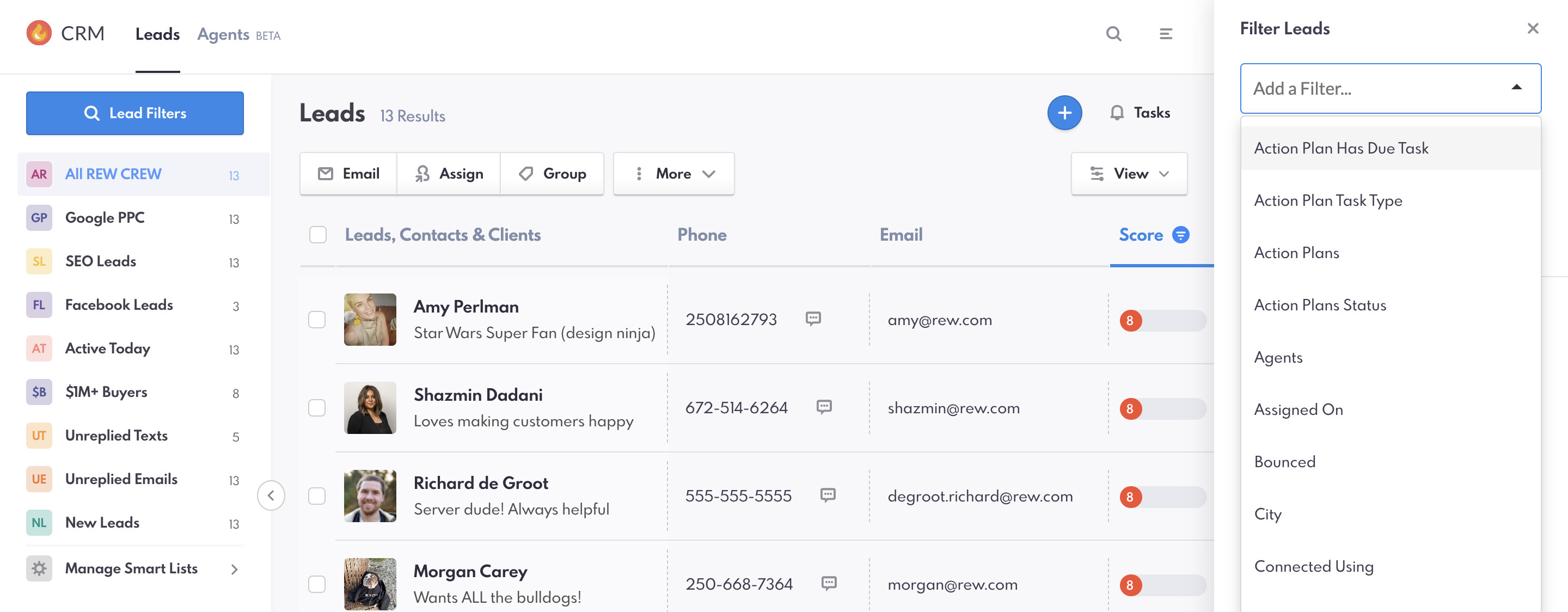Click the SL badge for SEO Leads
This screenshot has height=612, width=1568.
pyautogui.click(x=39, y=261)
